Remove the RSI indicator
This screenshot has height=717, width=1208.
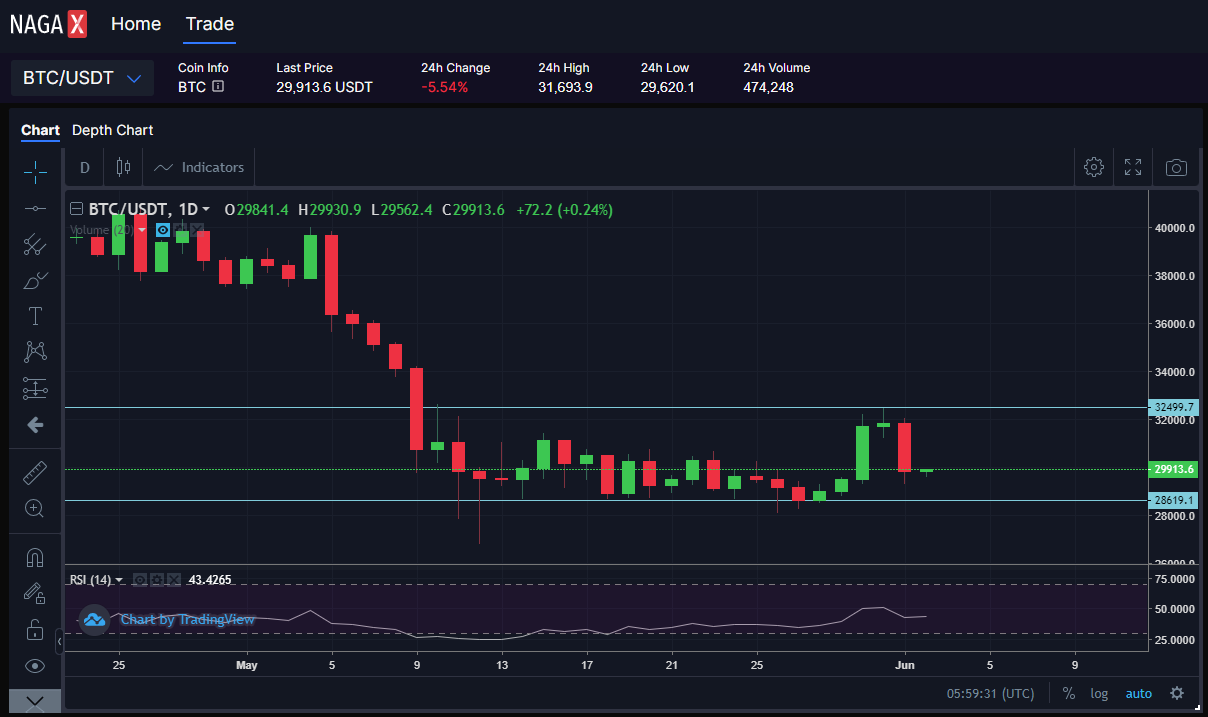point(174,580)
